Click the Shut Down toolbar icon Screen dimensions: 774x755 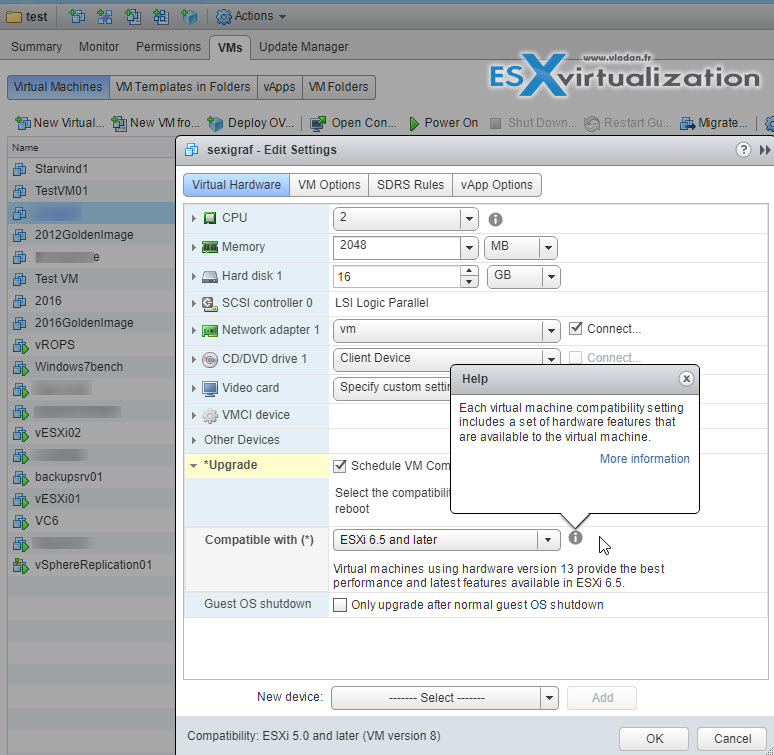tap(496, 123)
